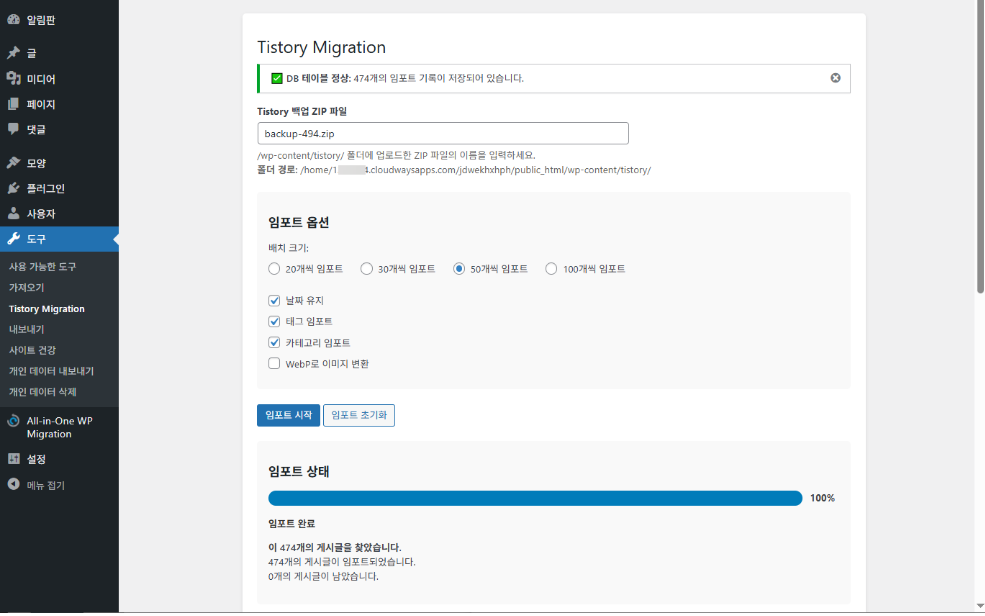Screen dimensions: 985x616
Task: Click 474개의 게시글이 임포트되었습니다 text
Action: tap(342, 562)
